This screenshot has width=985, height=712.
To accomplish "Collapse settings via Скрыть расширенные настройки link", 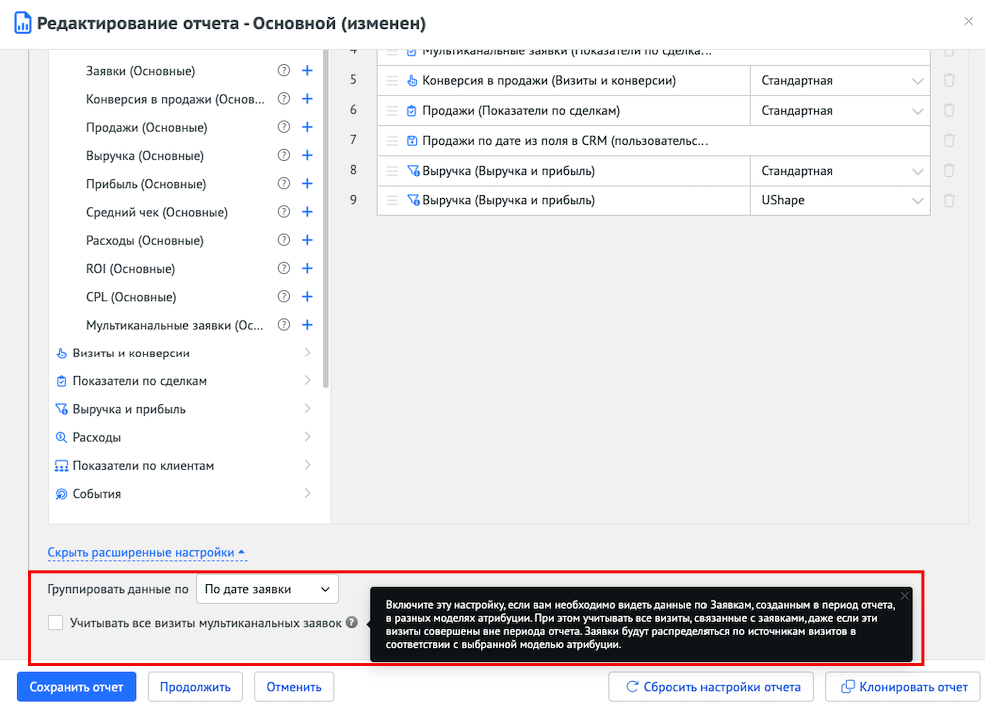I will [146, 552].
